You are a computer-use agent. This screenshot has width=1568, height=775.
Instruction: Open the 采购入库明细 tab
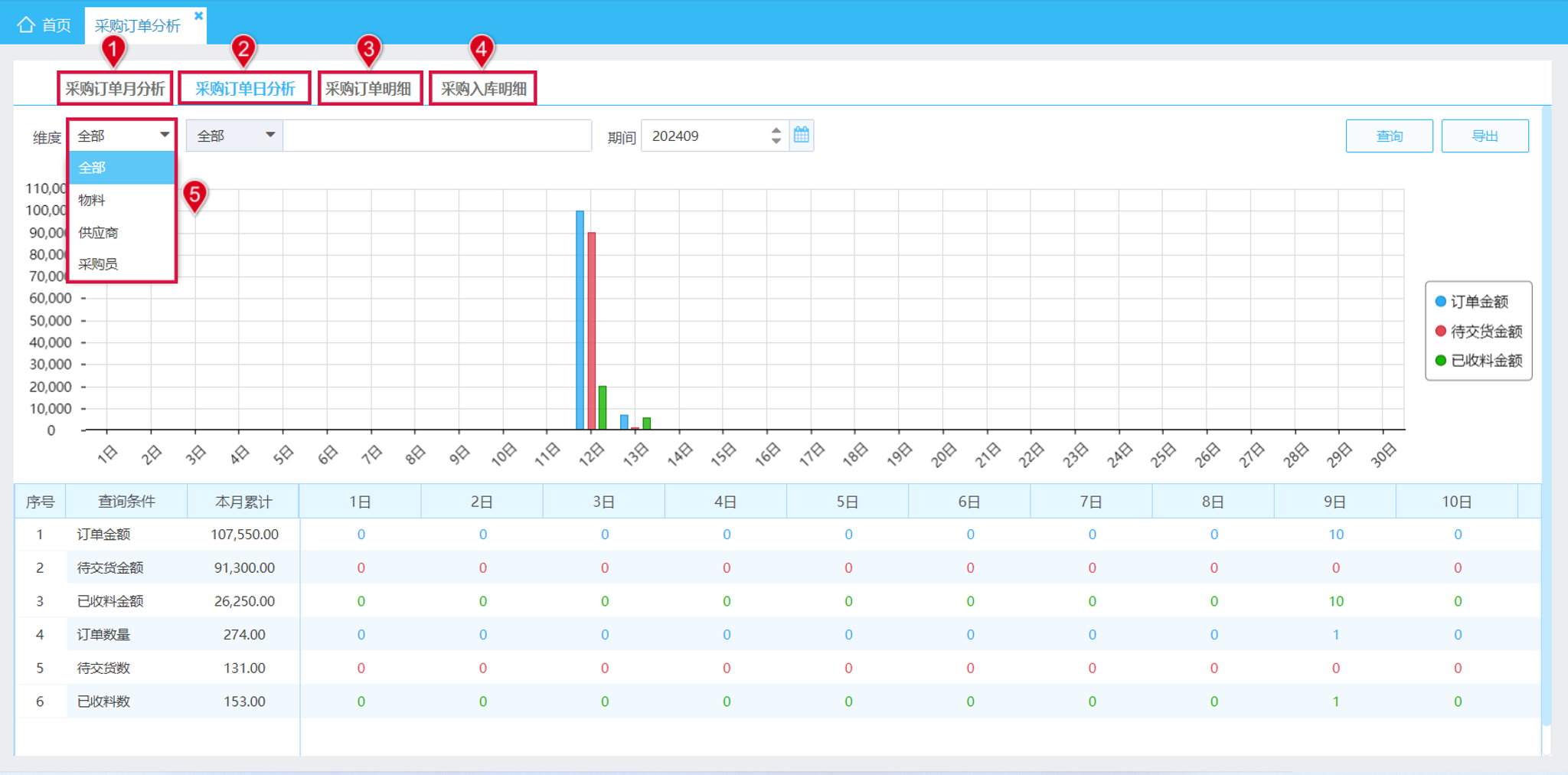[x=483, y=88]
